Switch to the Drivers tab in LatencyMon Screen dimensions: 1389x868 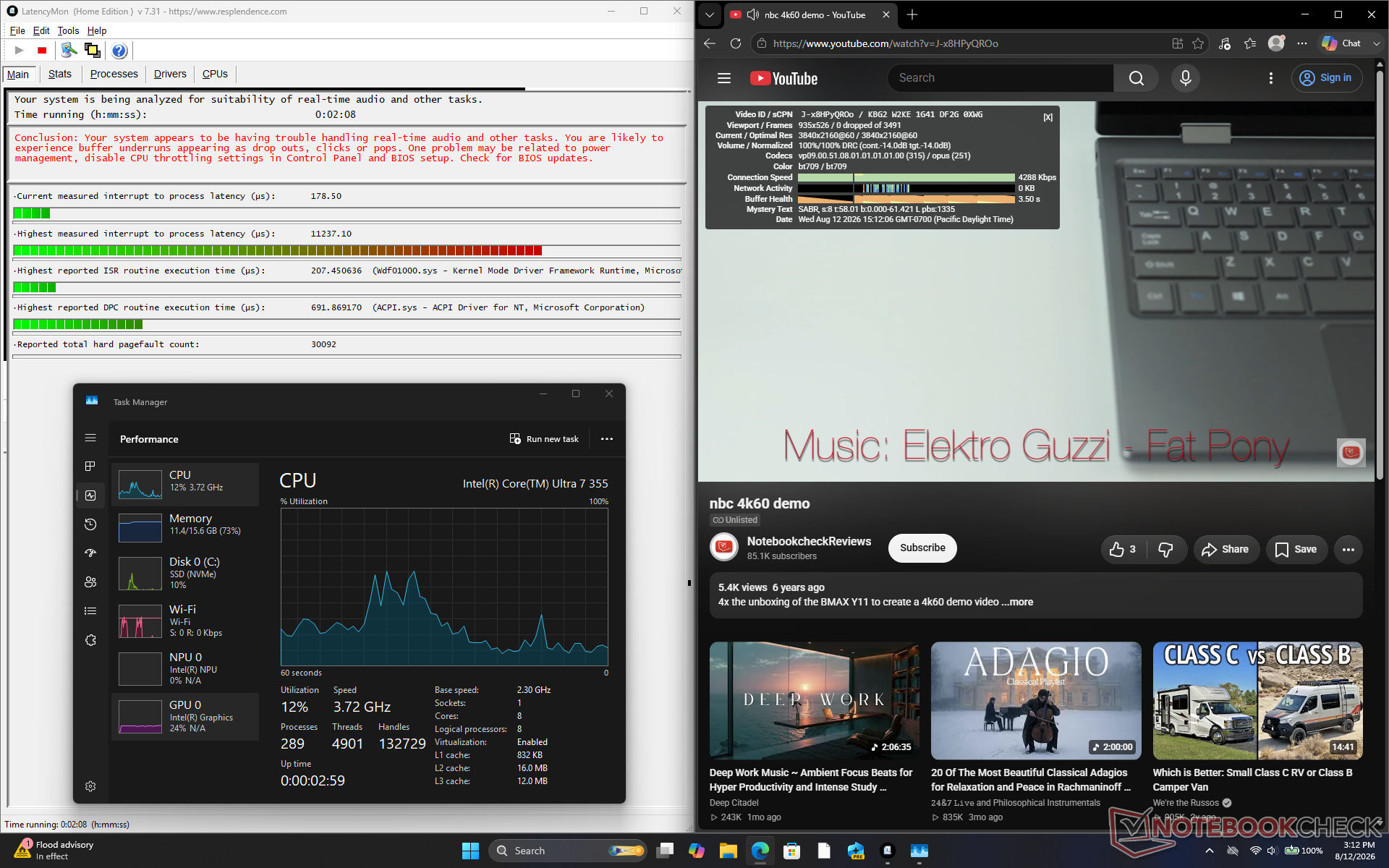170,74
